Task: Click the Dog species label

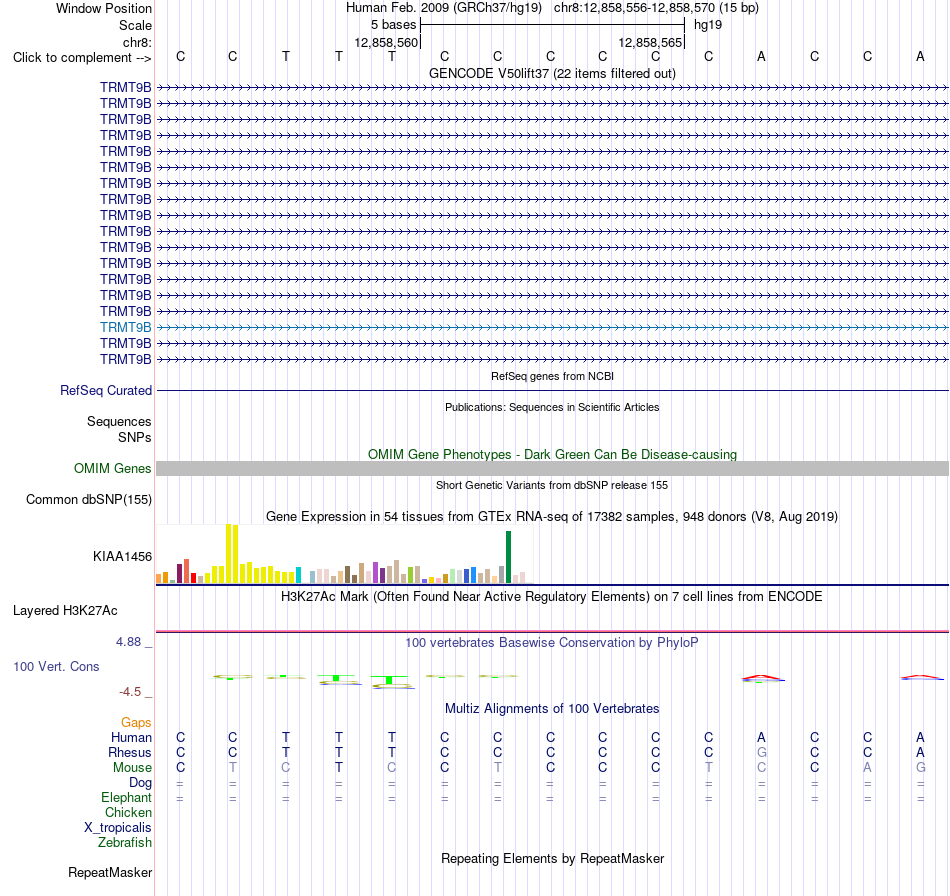Action: [x=140, y=783]
